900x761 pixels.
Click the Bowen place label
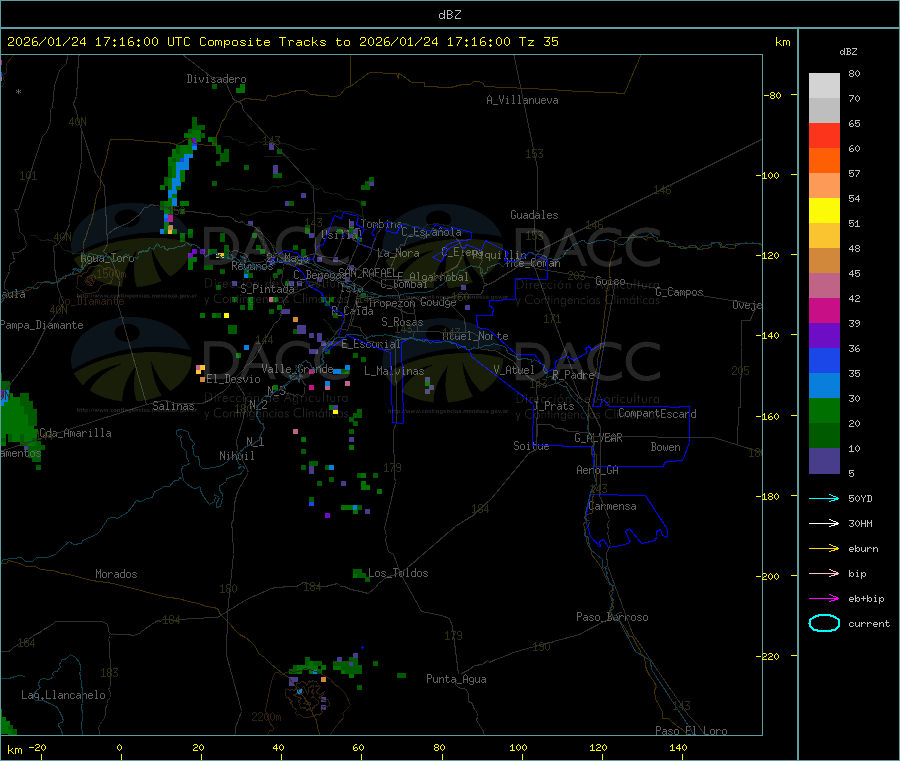pyautogui.click(x=666, y=447)
